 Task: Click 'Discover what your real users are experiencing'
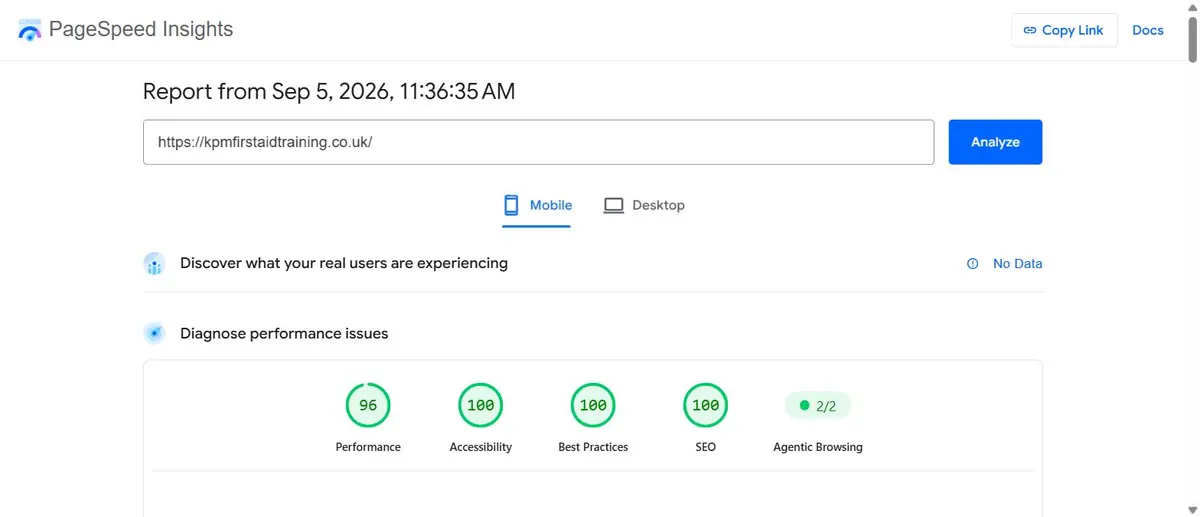pyautogui.click(x=344, y=263)
